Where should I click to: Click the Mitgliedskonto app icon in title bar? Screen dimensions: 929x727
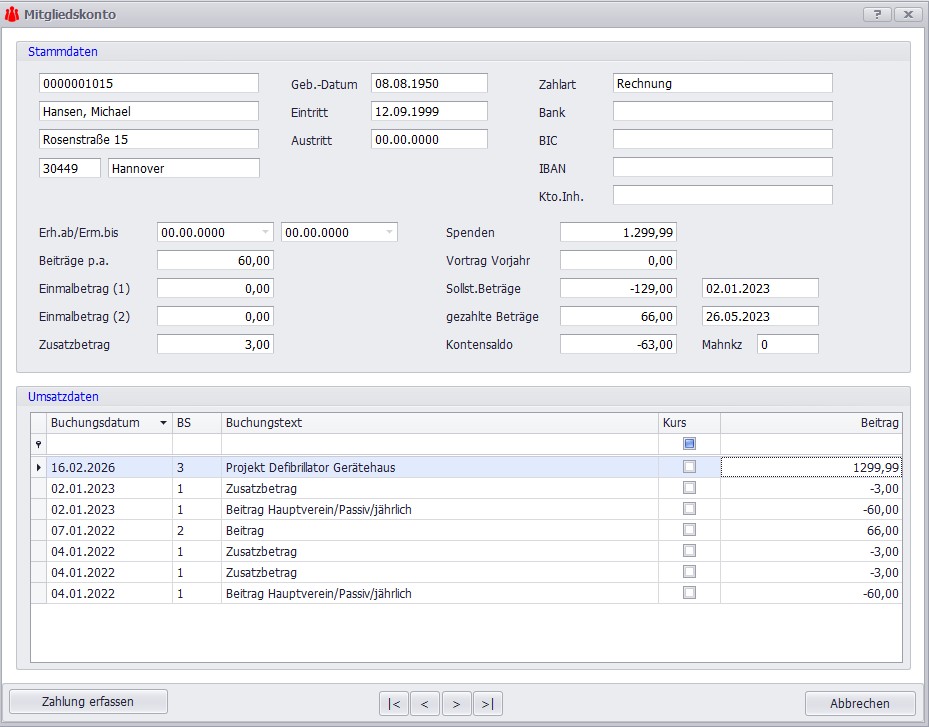click(12, 15)
